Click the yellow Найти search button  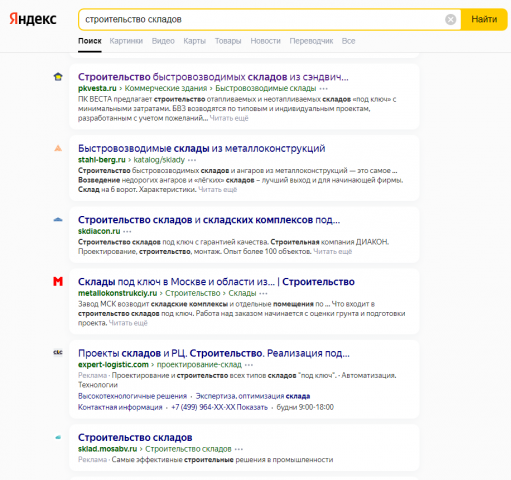coord(484,19)
